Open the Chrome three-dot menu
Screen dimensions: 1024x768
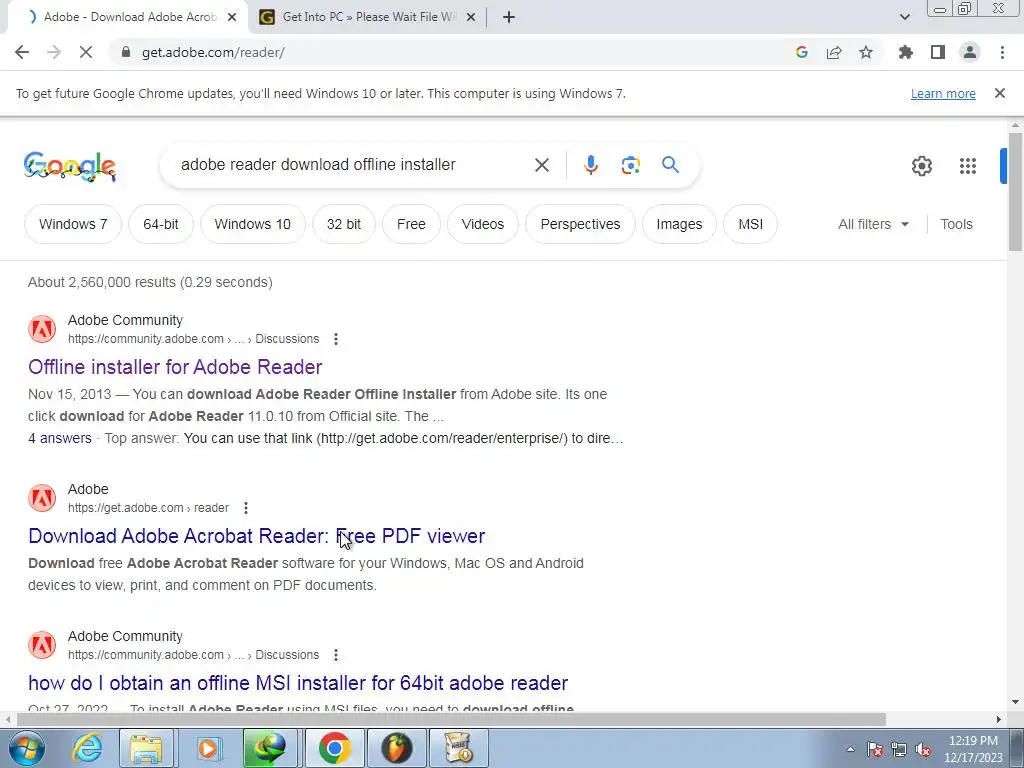tap(1002, 52)
